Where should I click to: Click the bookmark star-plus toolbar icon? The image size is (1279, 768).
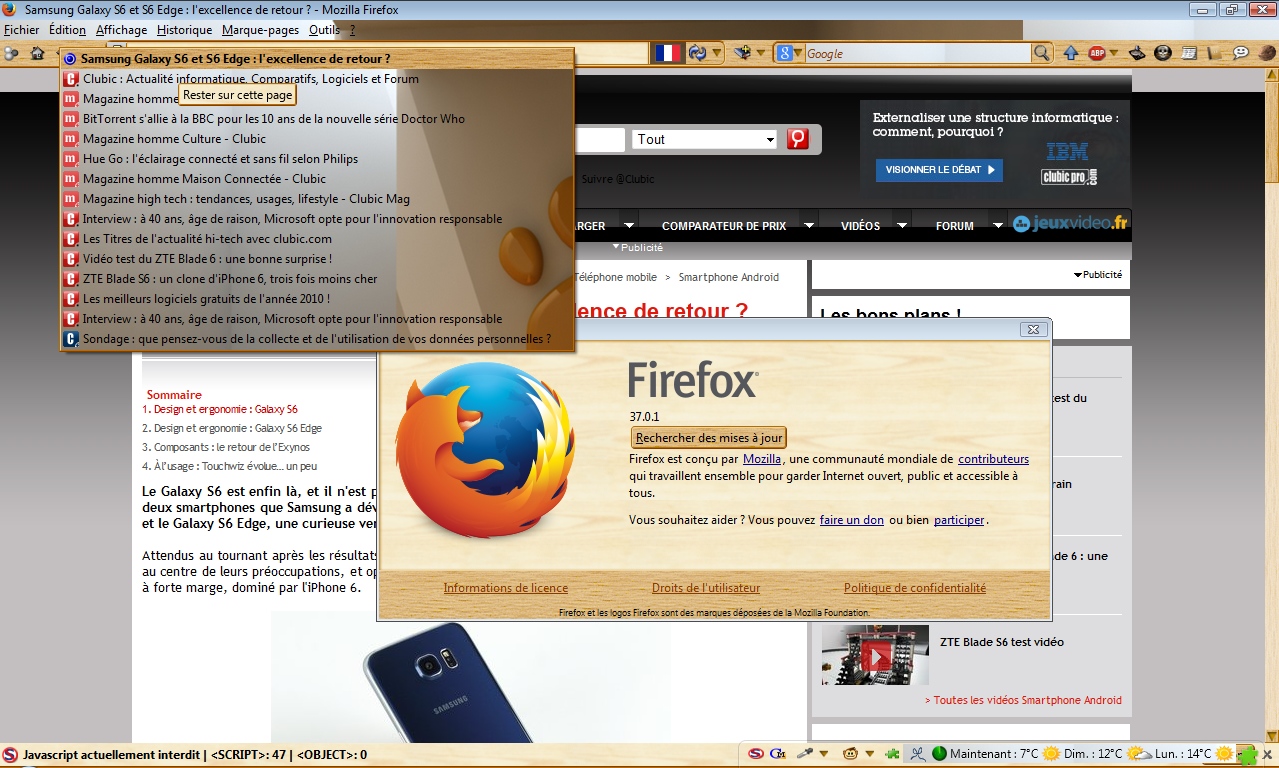pyautogui.click(x=741, y=53)
